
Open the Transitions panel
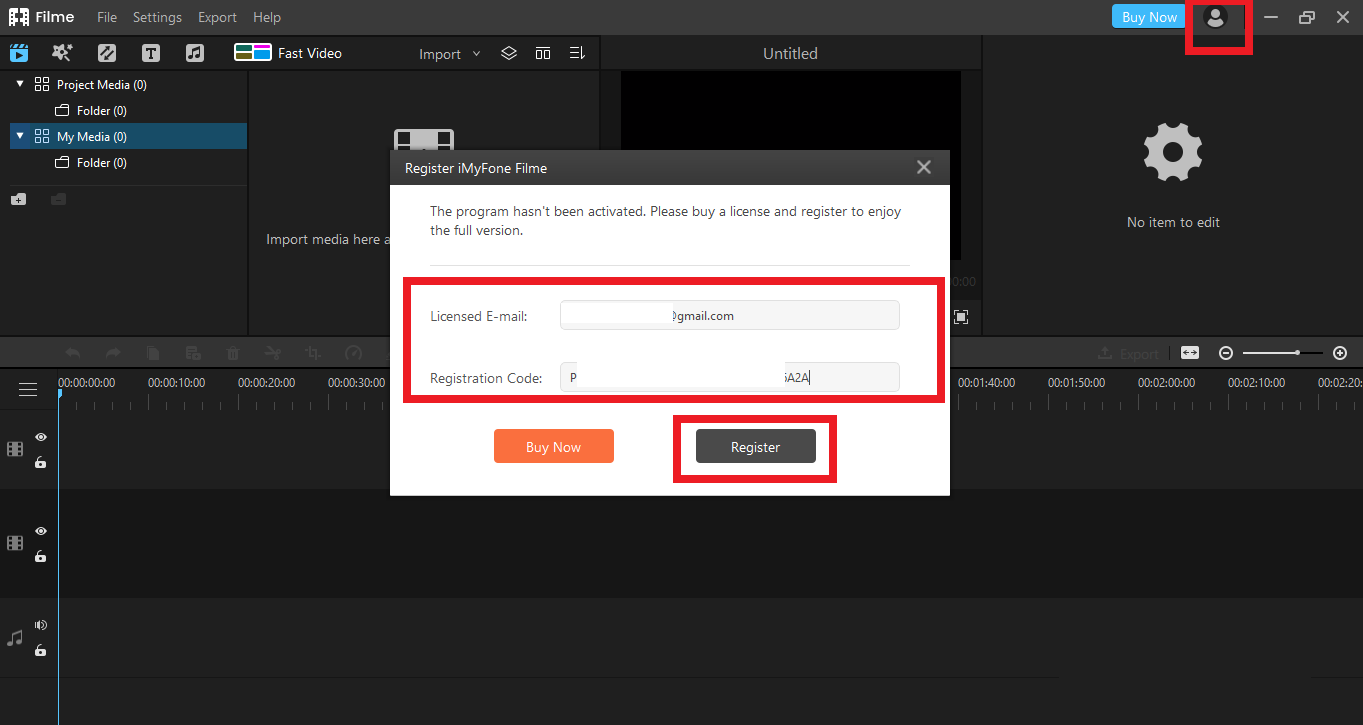(106, 52)
